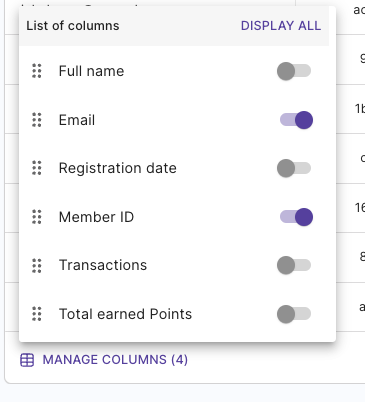365x402 pixels.
Task: Click the Registration date drag handle
Action: pyautogui.click(x=37, y=168)
